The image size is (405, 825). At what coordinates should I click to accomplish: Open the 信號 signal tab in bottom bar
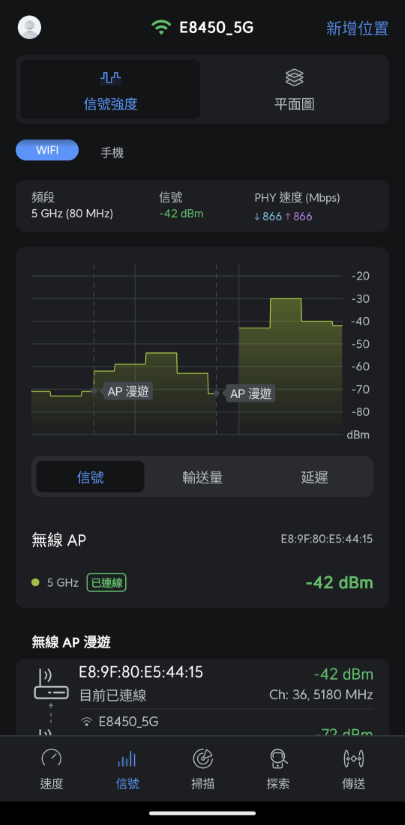tap(127, 769)
